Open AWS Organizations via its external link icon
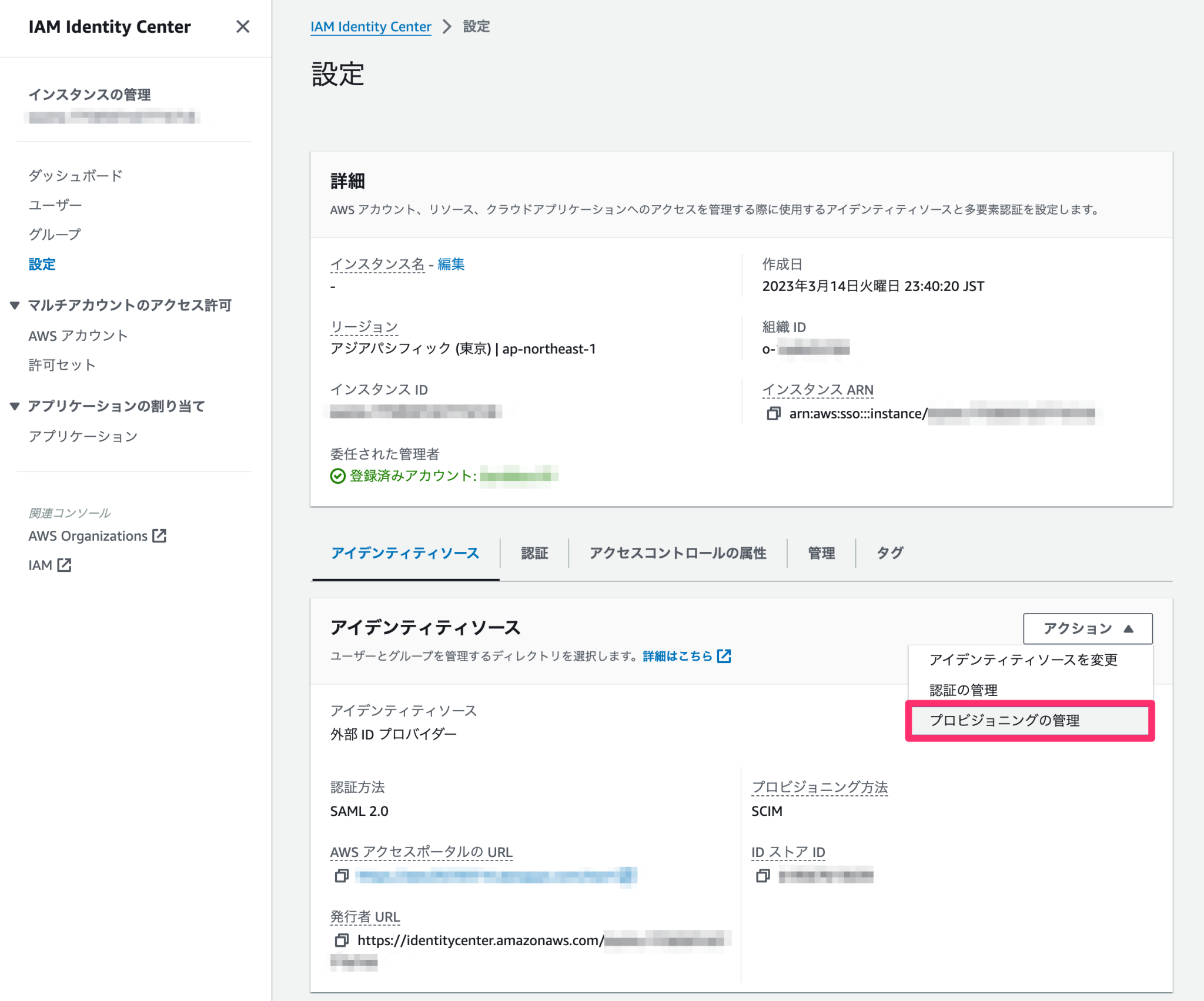 coord(159,535)
